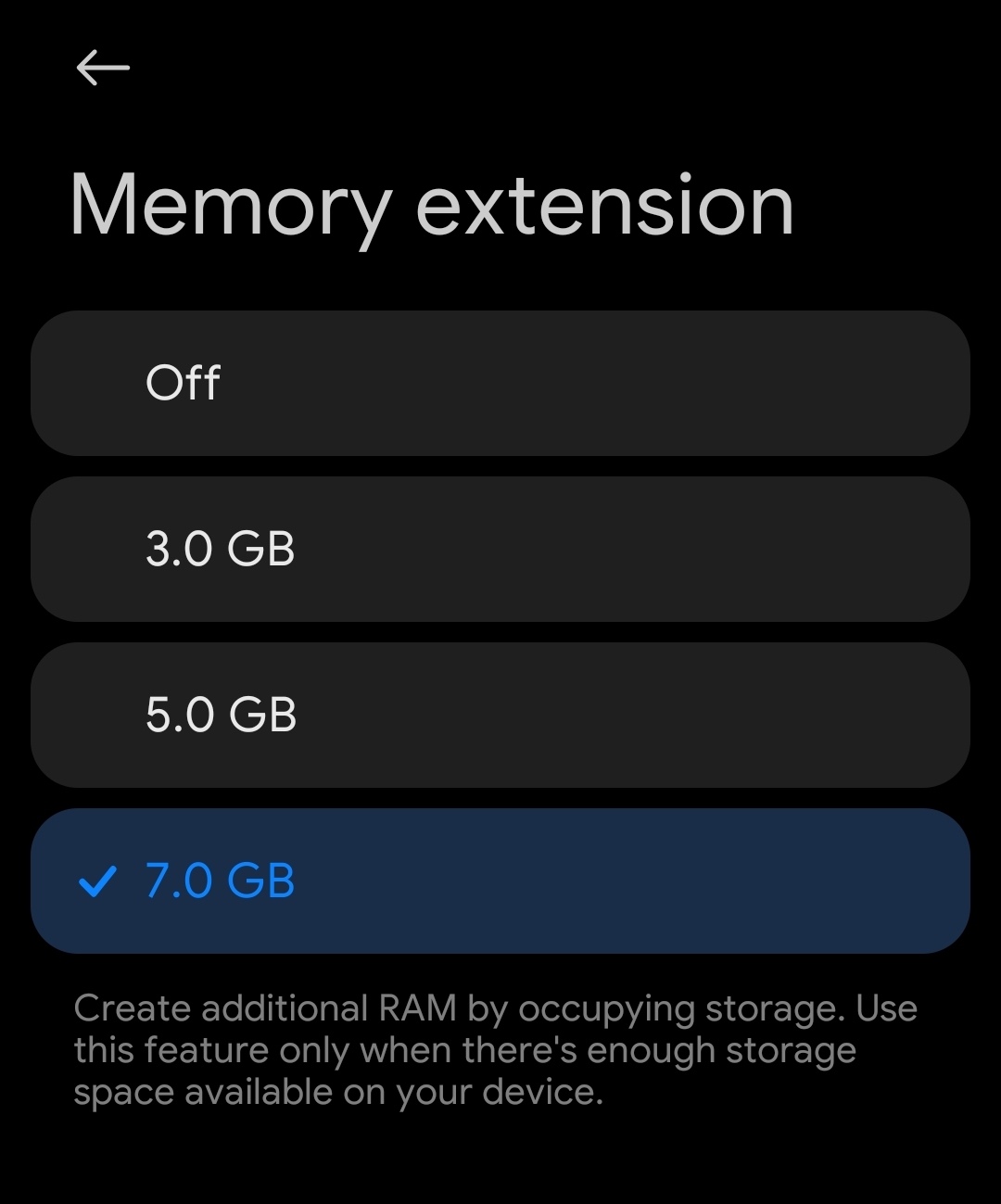
Task: Click empty area of the 5.0 GB row
Action: click(x=649, y=715)
